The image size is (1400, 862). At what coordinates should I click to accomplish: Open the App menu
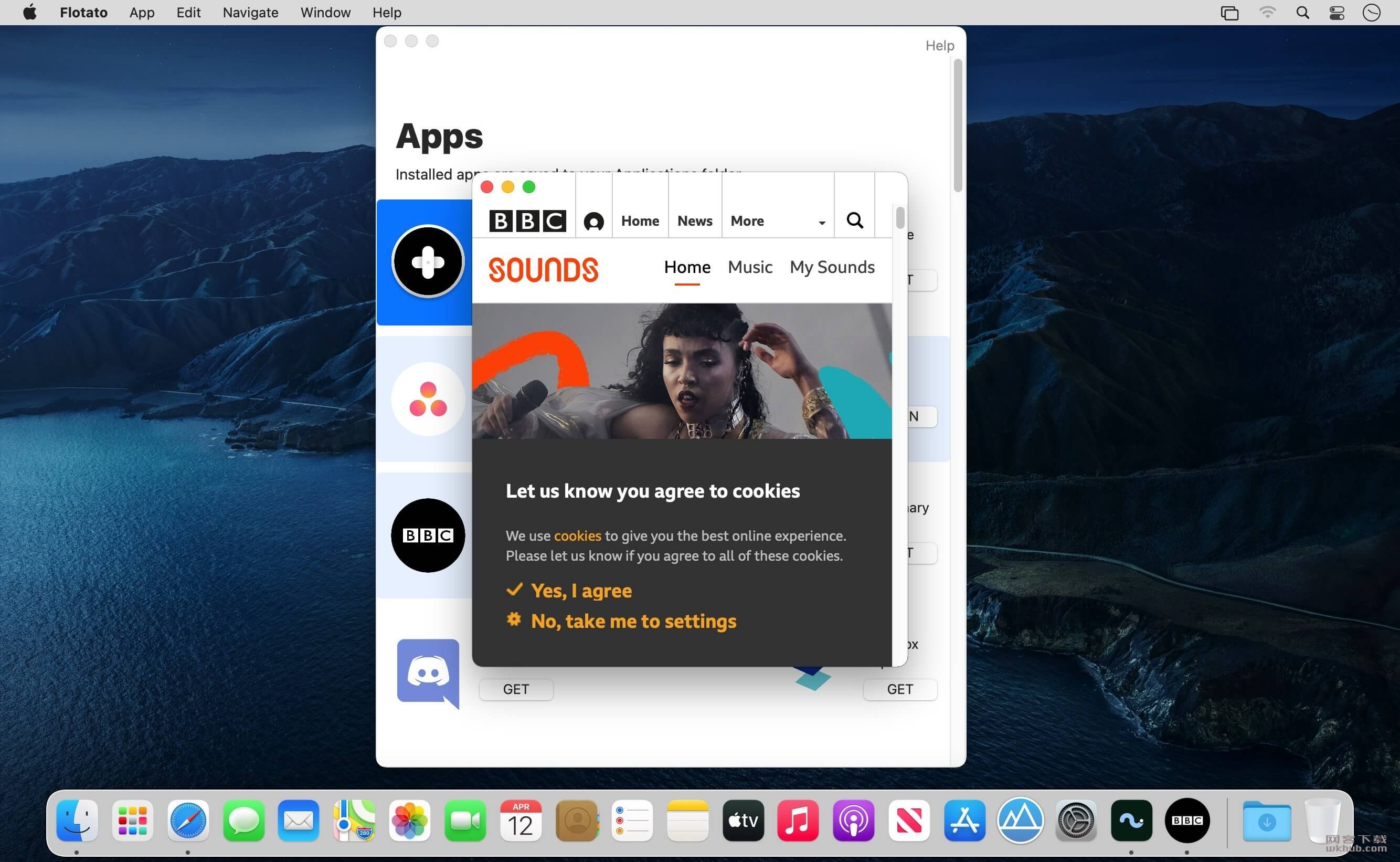(x=142, y=12)
